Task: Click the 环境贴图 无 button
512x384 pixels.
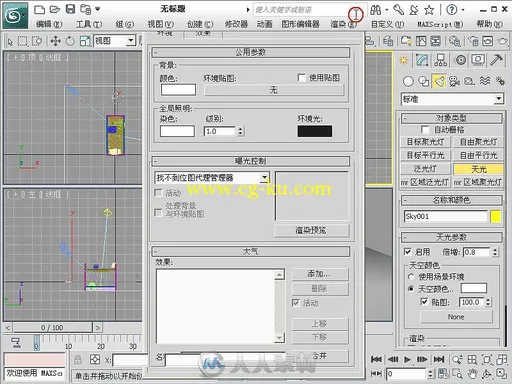Action: tap(274, 90)
